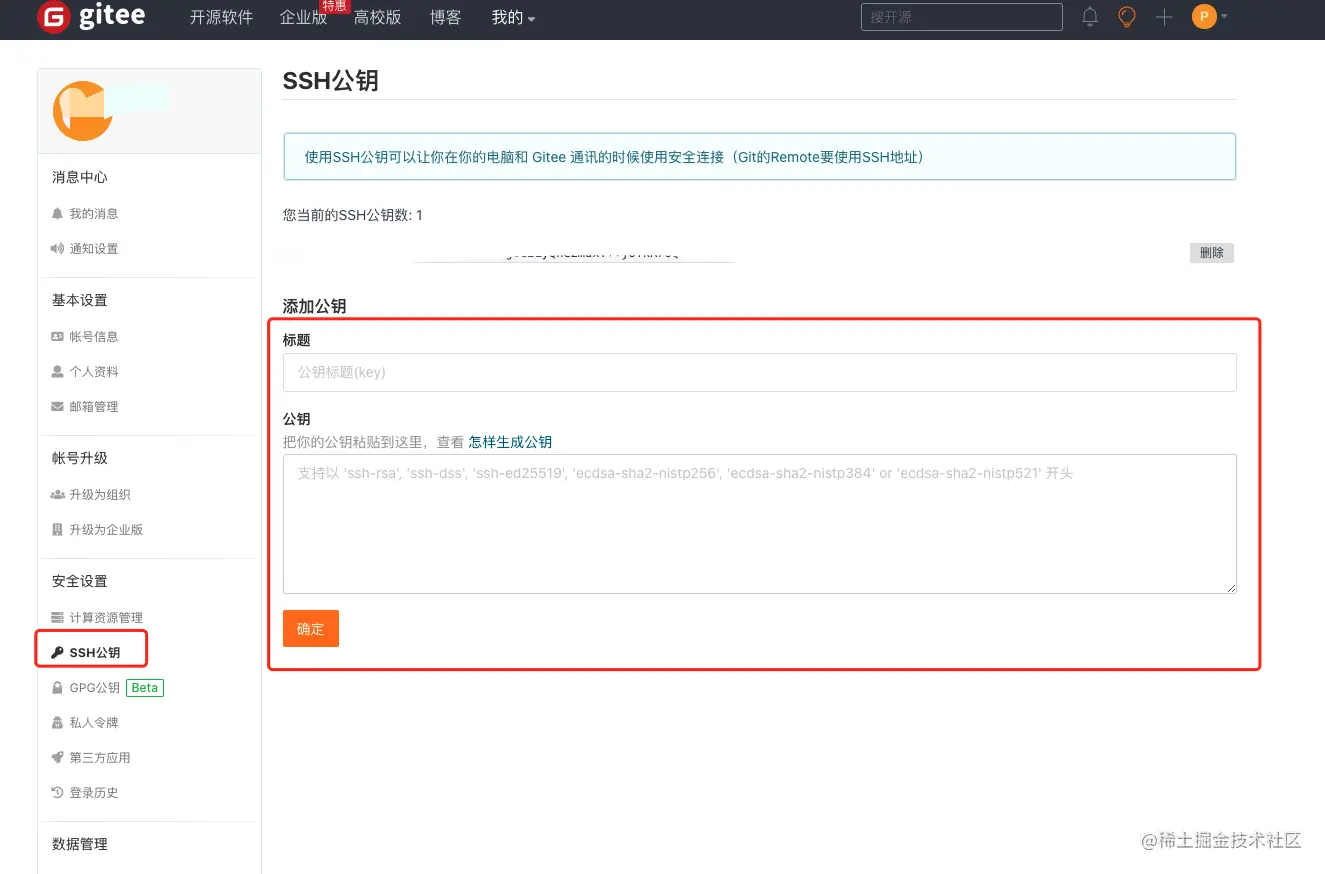Viewport: 1325px width, 874px height.
Task: Select SSH公钥 in the sidebar
Action: point(95,653)
